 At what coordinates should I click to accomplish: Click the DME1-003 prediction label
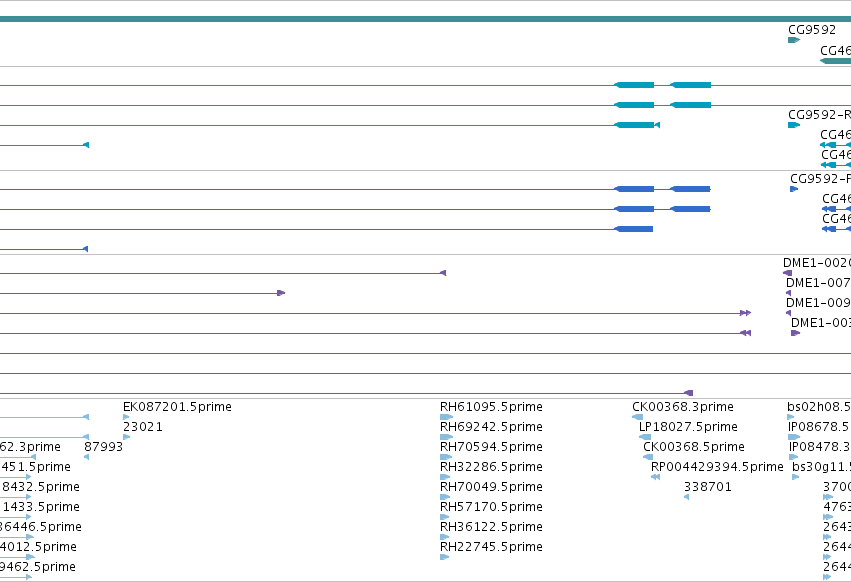pos(821,323)
